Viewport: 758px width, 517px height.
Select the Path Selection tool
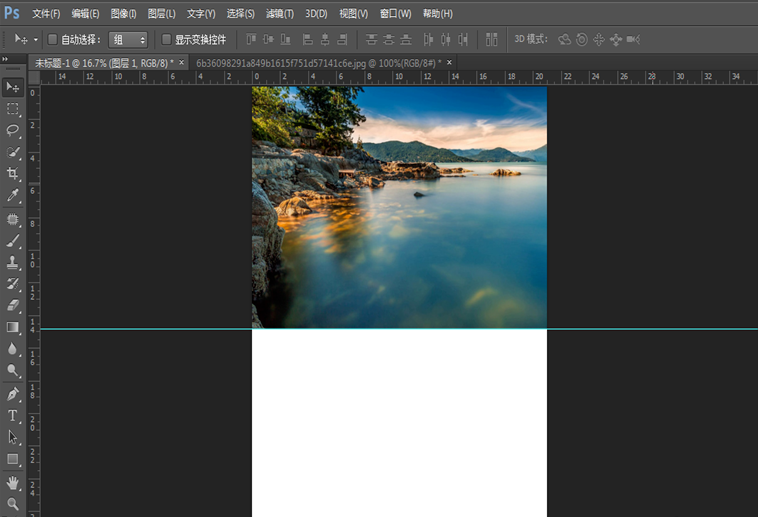pyautogui.click(x=13, y=437)
